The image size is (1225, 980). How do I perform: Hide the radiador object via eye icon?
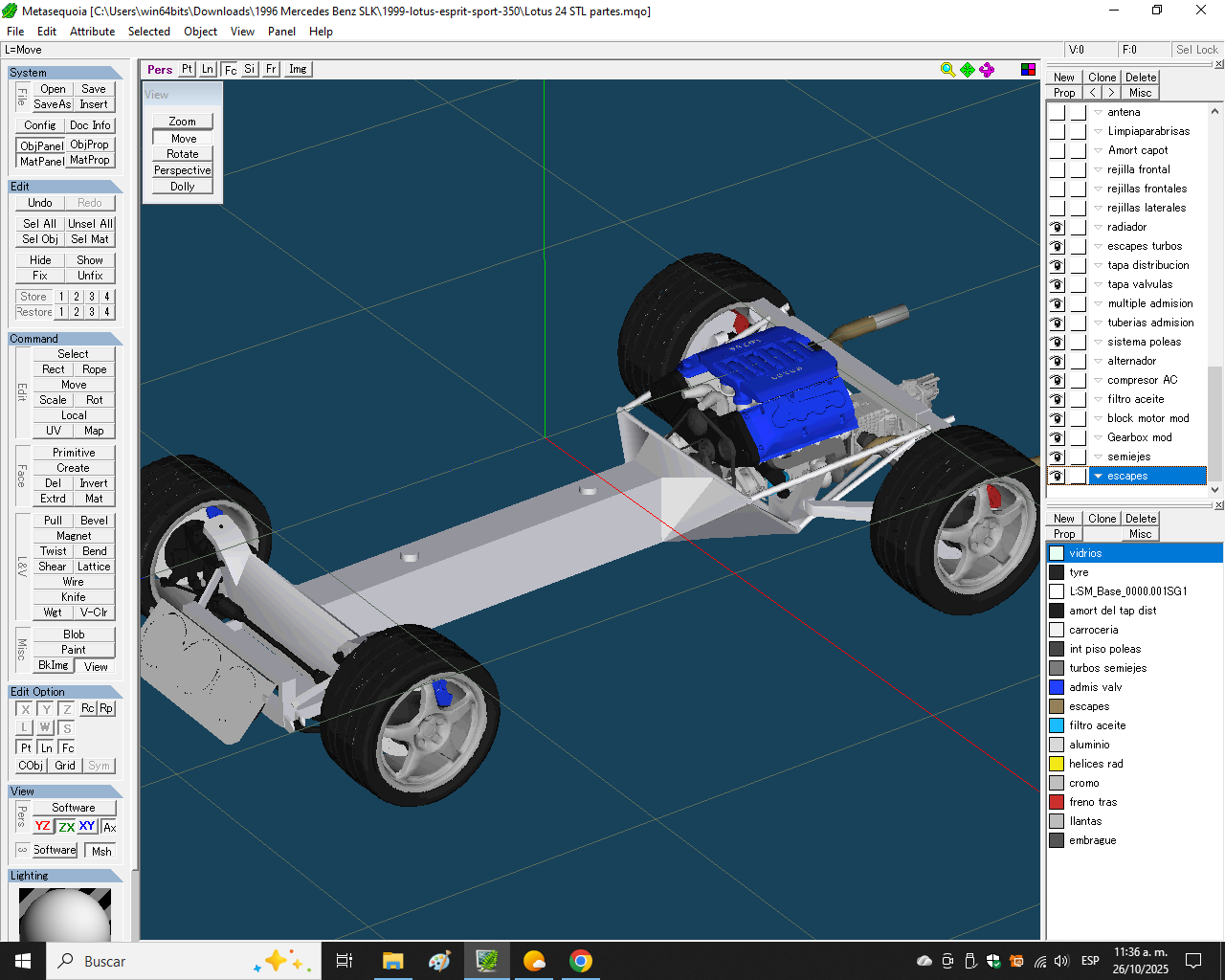point(1057,227)
